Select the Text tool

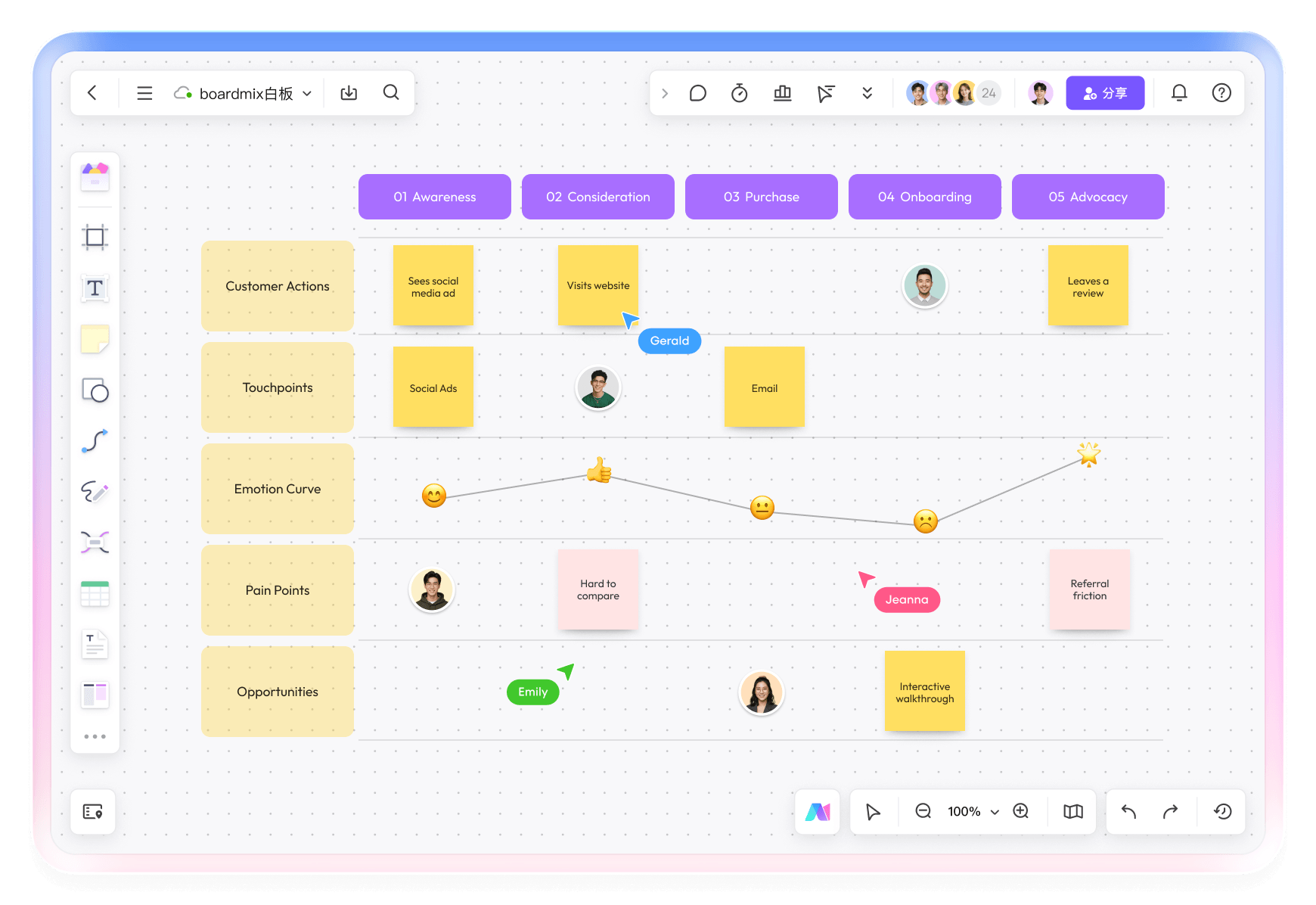(x=95, y=288)
